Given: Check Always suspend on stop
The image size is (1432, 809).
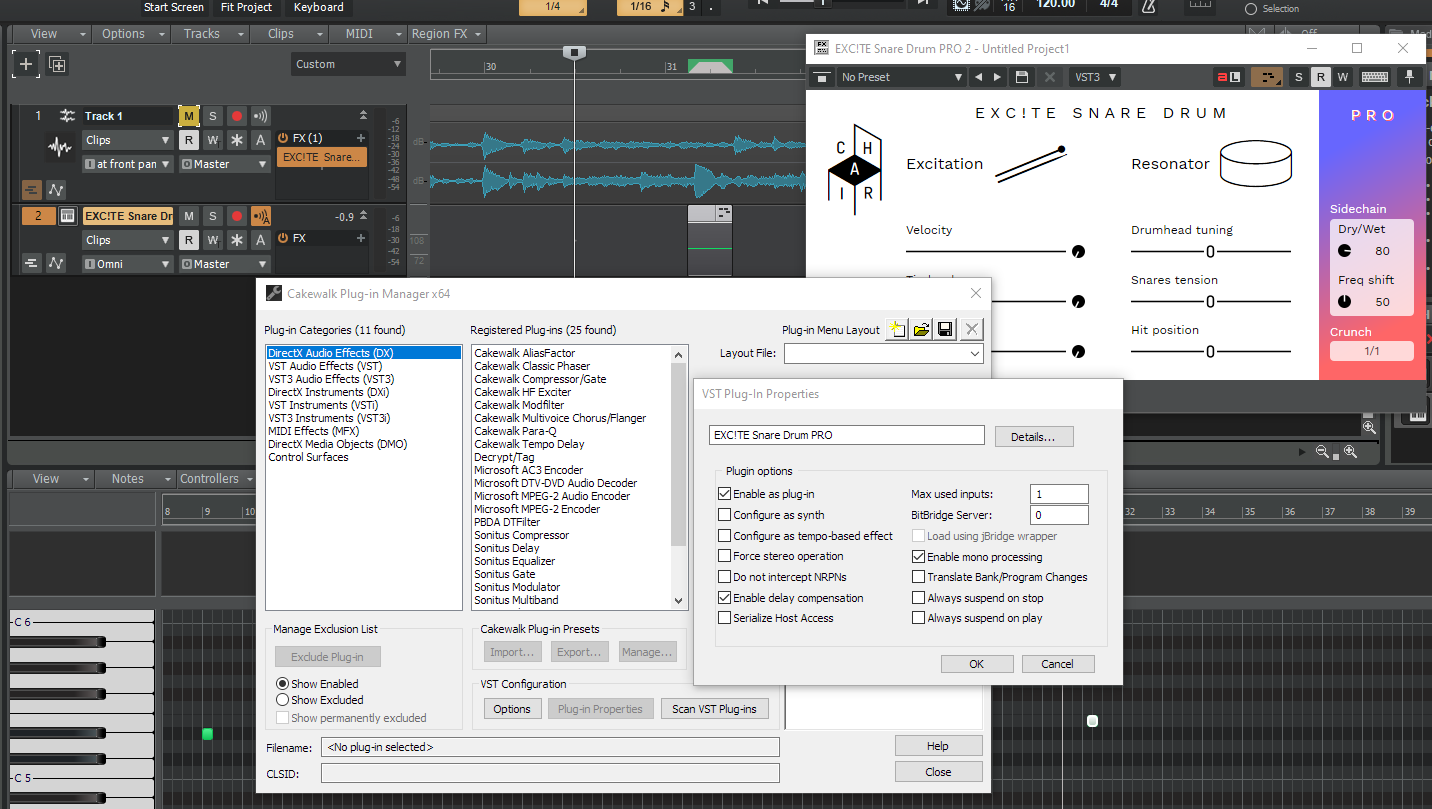Looking at the screenshot, I should pyautogui.click(x=919, y=598).
